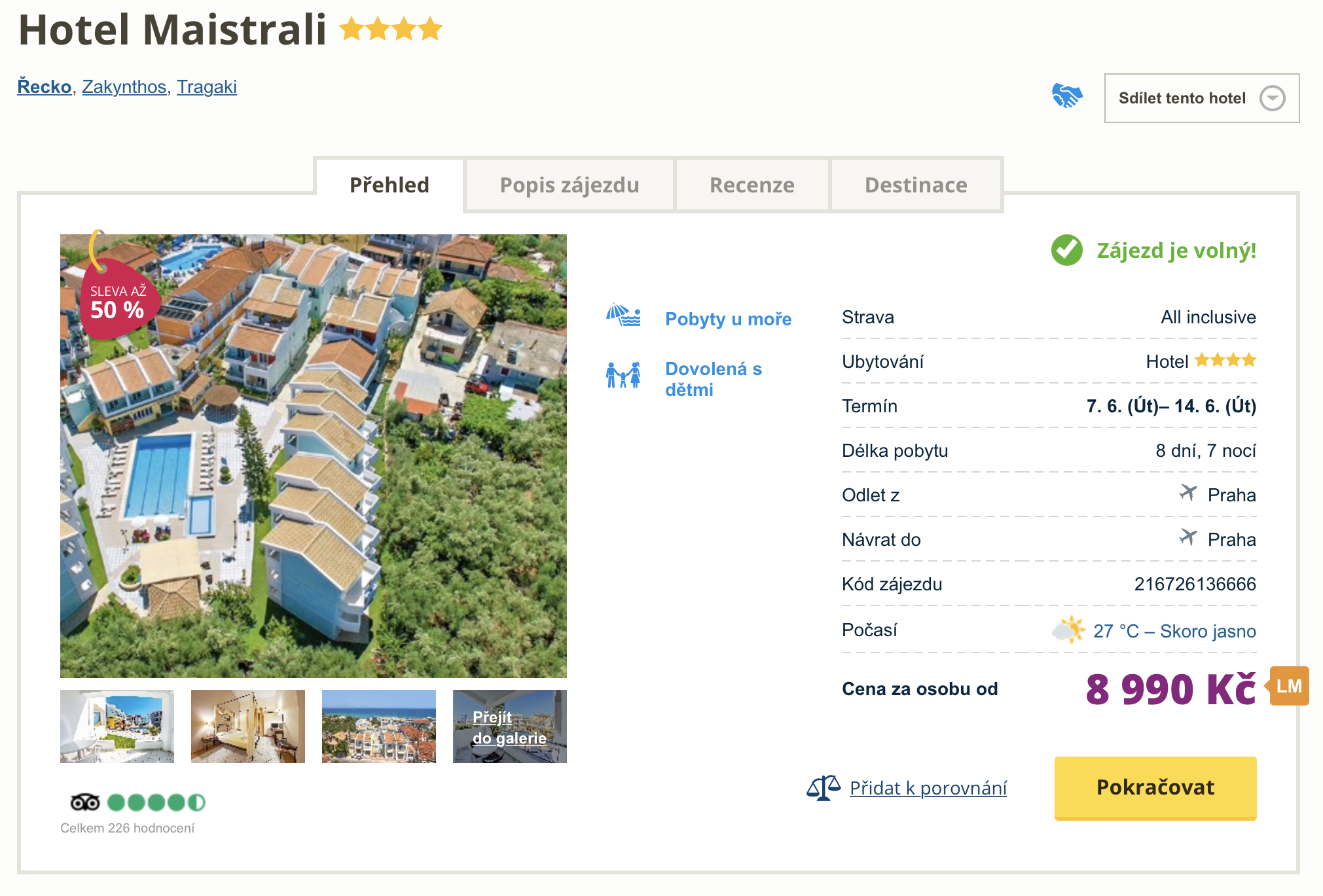Click the scales comparison icon
The height and width of the screenshot is (896, 1323).
(x=823, y=787)
